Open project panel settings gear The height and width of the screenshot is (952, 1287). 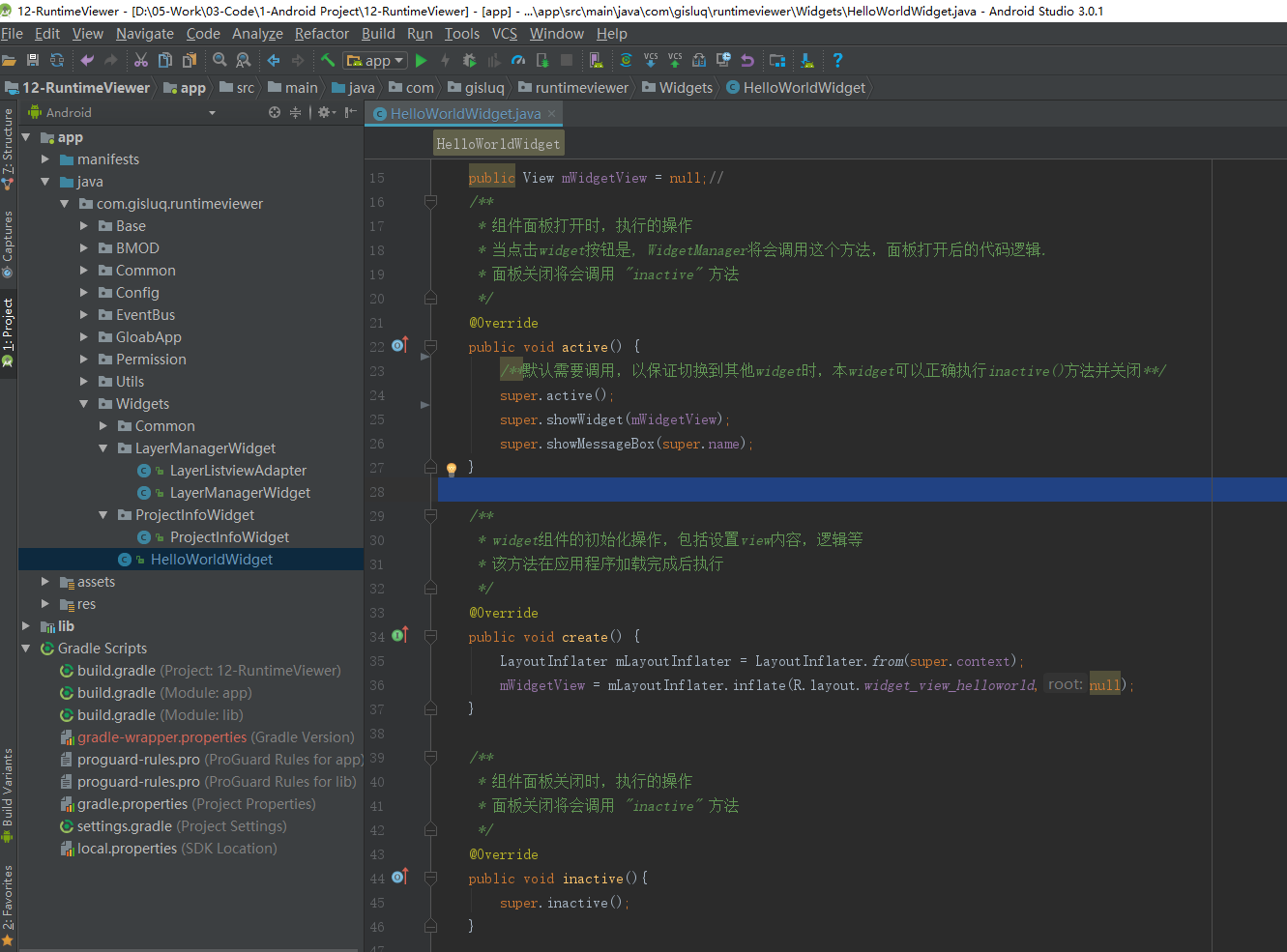pos(325,112)
